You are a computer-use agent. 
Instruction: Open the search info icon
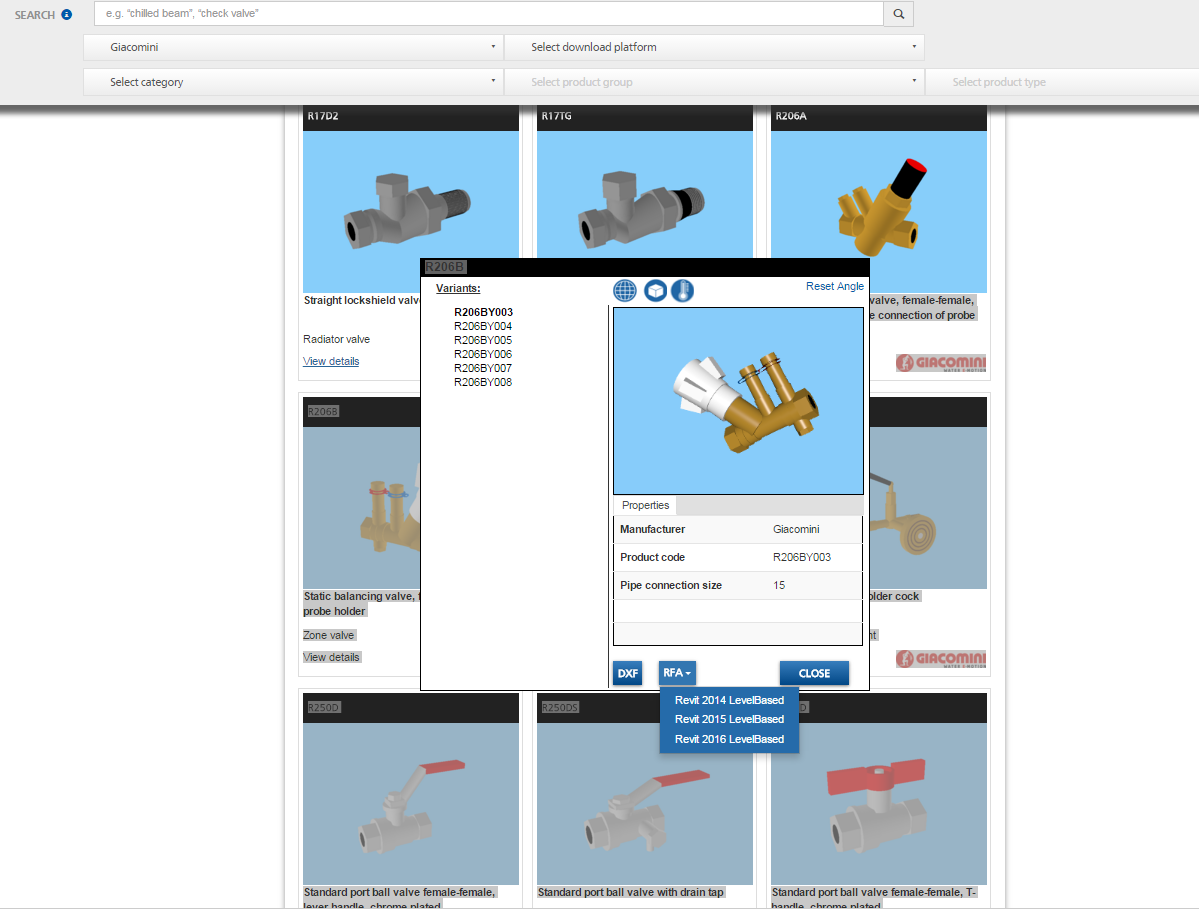67,15
